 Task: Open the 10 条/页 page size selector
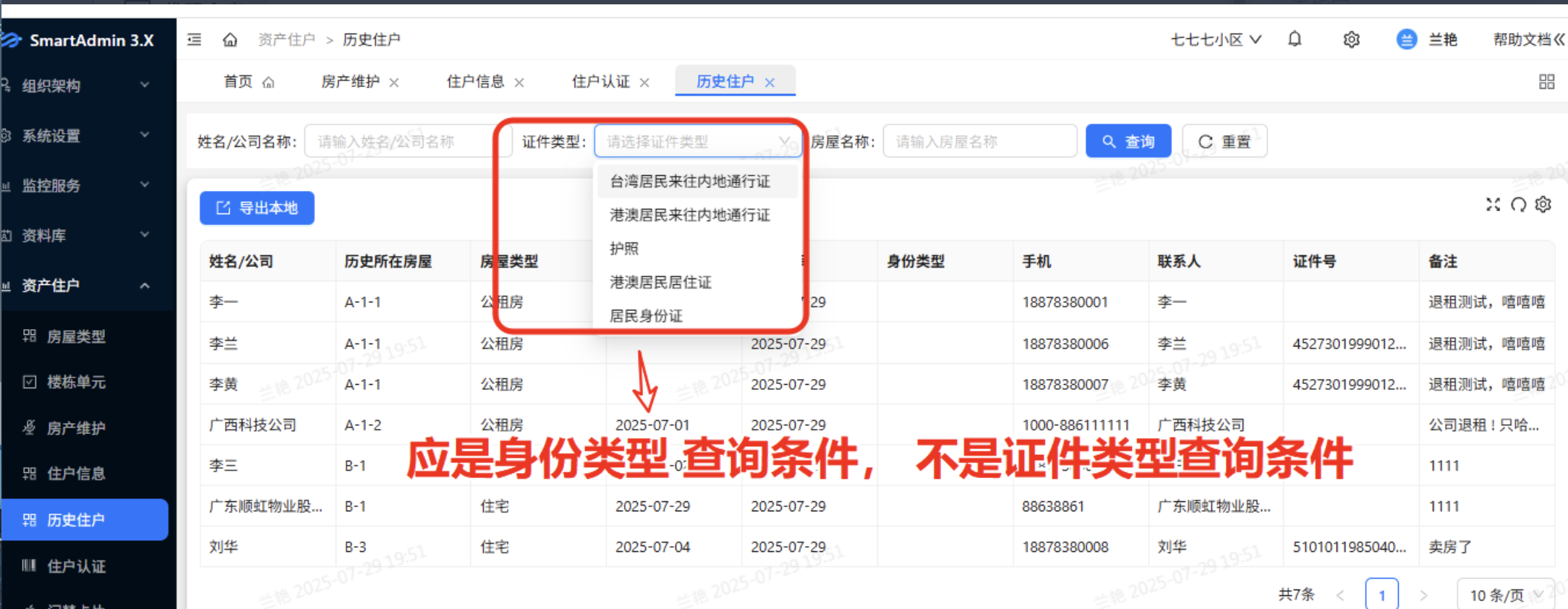coord(1505,595)
